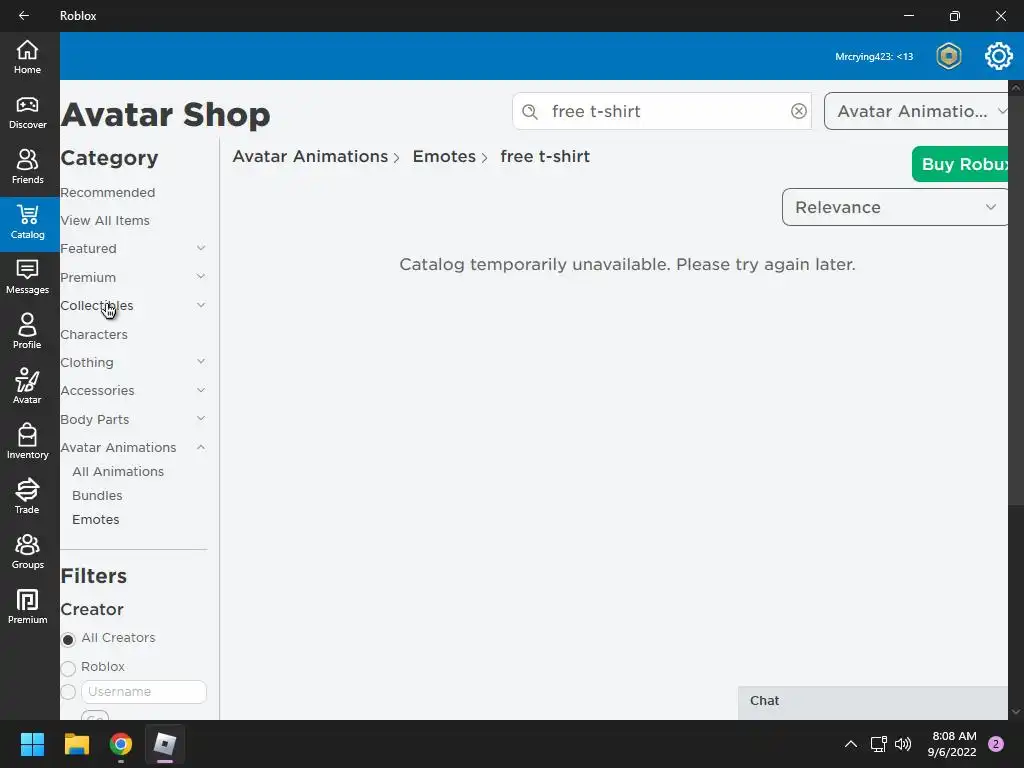Click Avatar Animations breadcrumb link

[310, 157]
